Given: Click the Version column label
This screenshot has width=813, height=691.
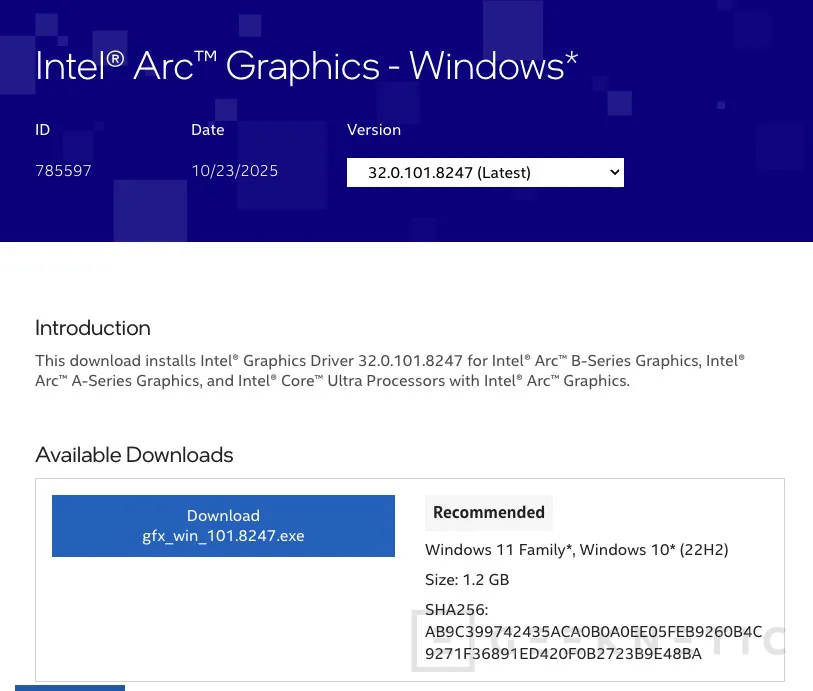Looking at the screenshot, I should [x=374, y=129].
